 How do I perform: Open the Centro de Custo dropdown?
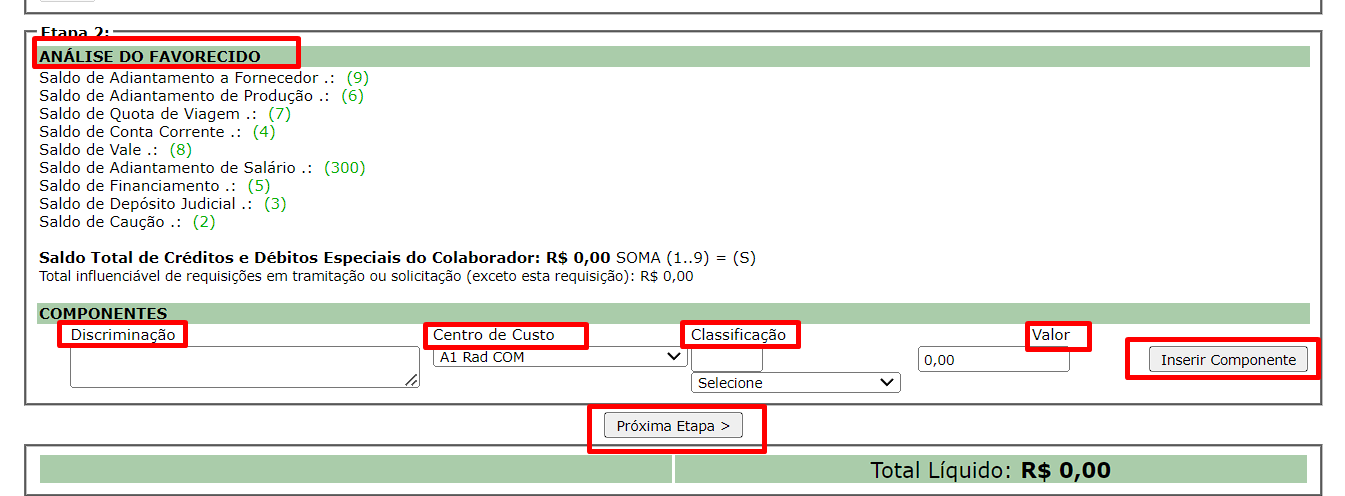pyautogui.click(x=559, y=357)
